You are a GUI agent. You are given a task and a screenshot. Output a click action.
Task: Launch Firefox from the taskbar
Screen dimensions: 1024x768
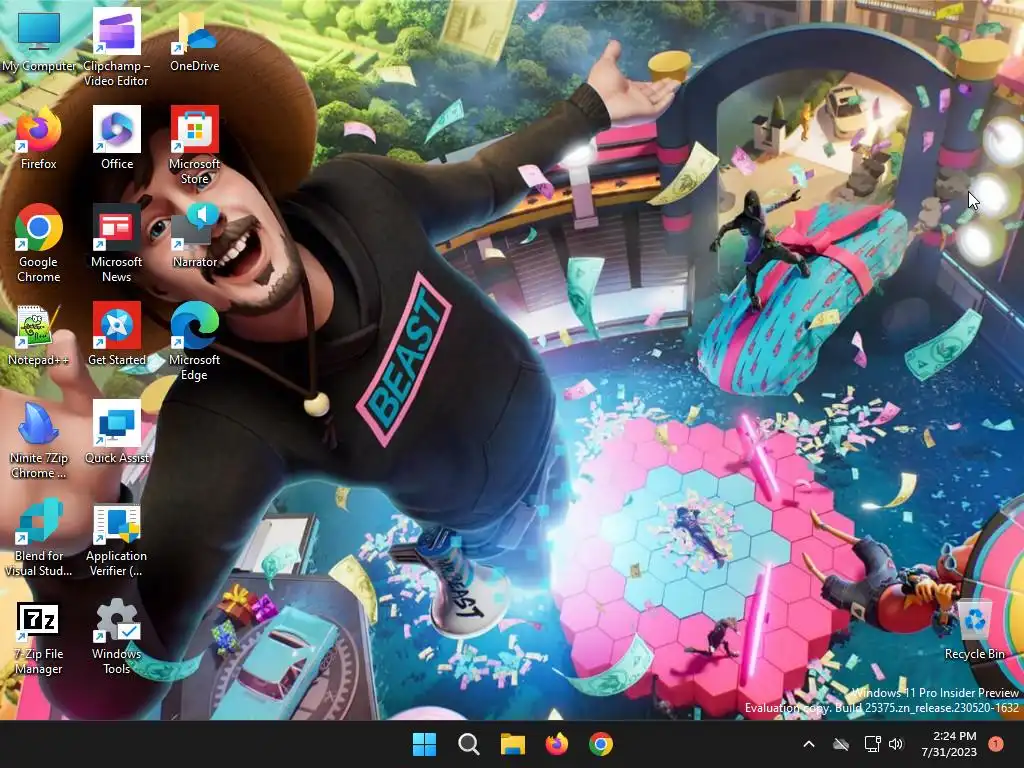point(556,744)
